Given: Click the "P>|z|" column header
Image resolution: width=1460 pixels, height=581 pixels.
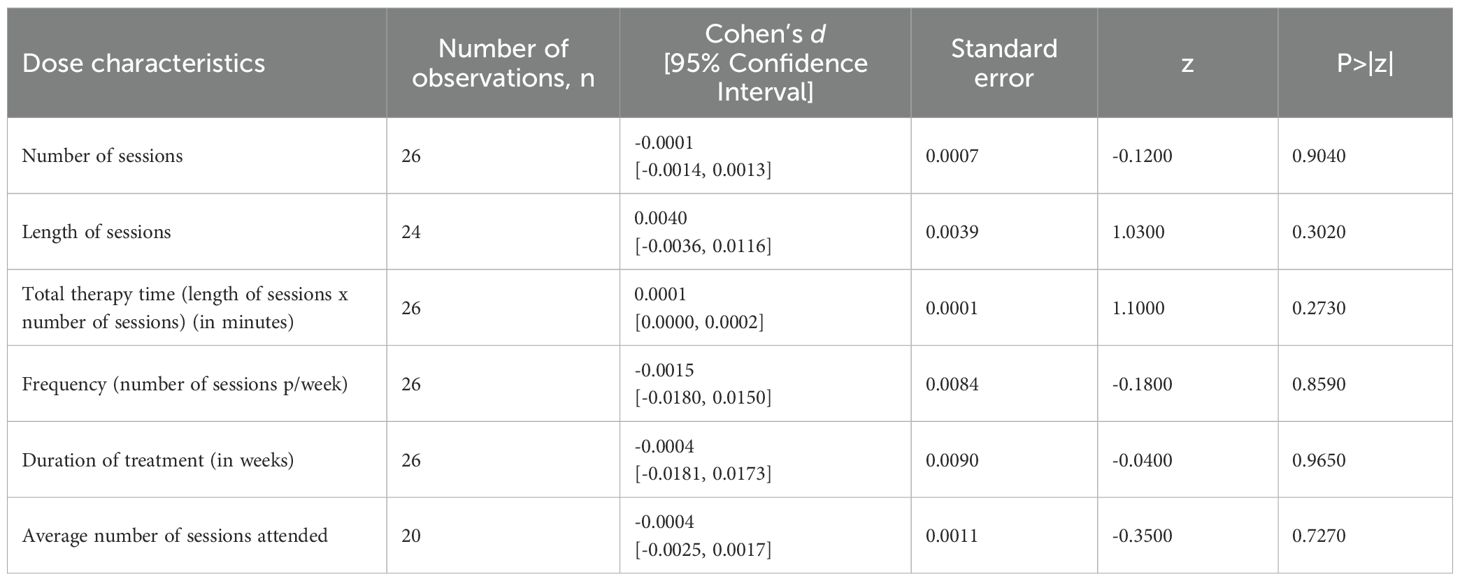Looking at the screenshot, I should (x=1364, y=63).
